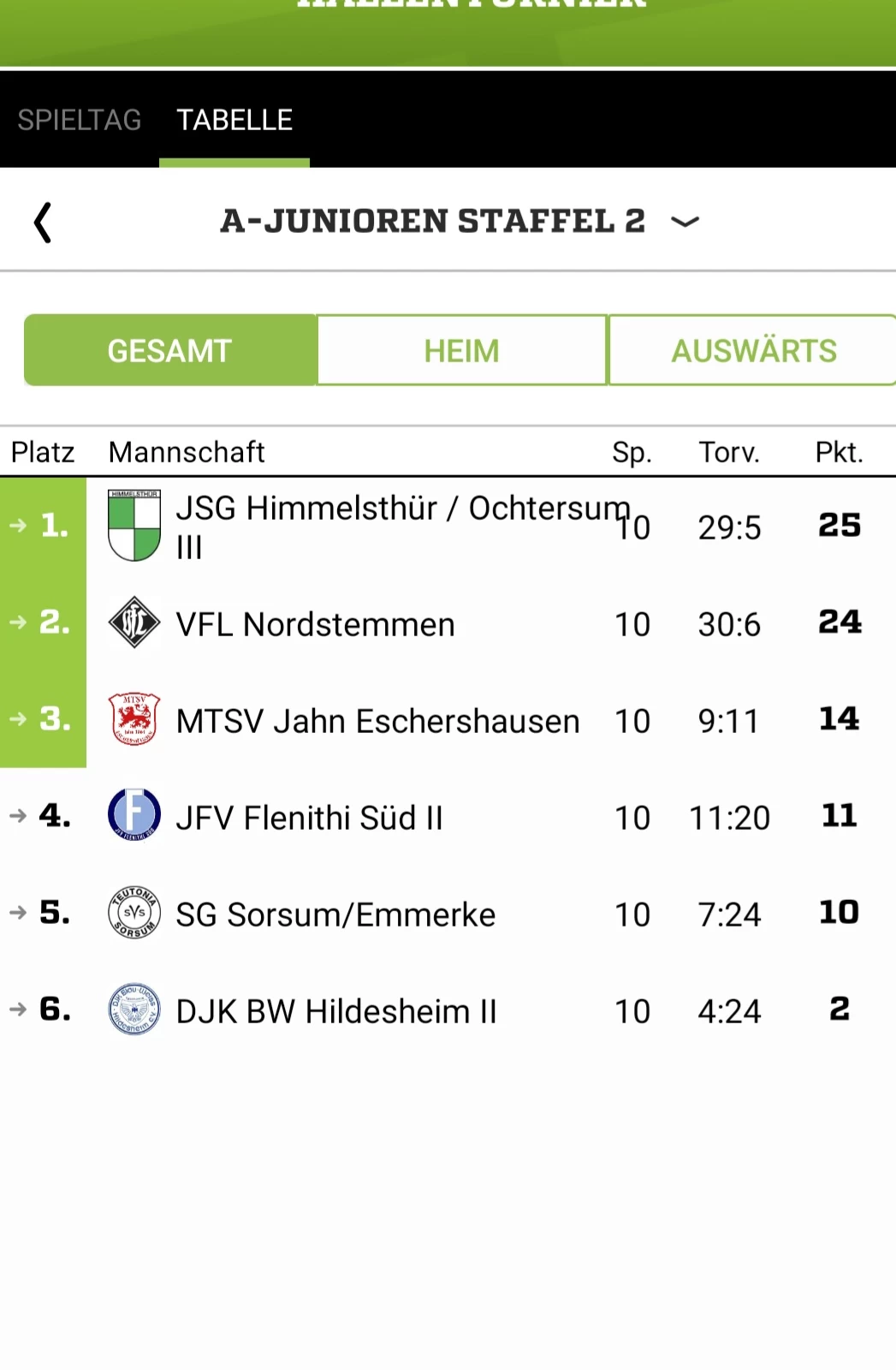
Task: Switch to the AUSWÄRTS table view
Action: (753, 350)
